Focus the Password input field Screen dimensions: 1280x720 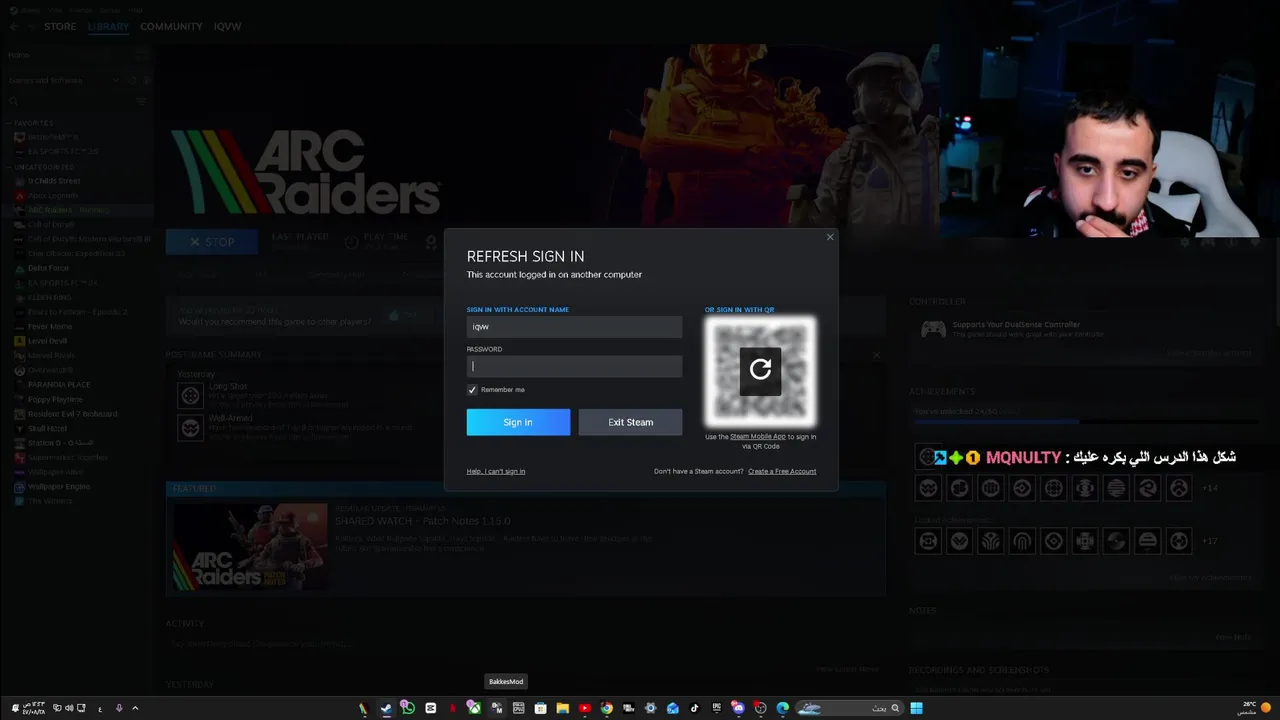click(574, 366)
